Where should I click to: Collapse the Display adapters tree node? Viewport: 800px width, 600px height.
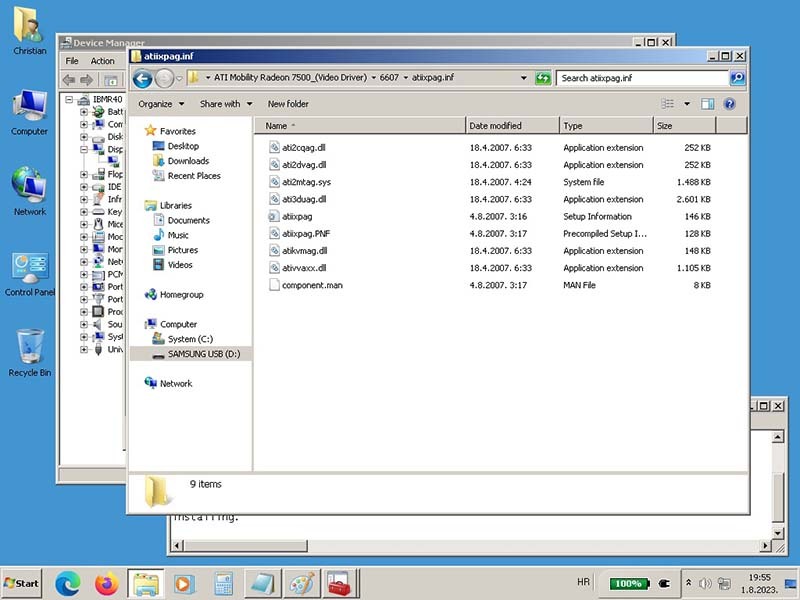(x=85, y=149)
